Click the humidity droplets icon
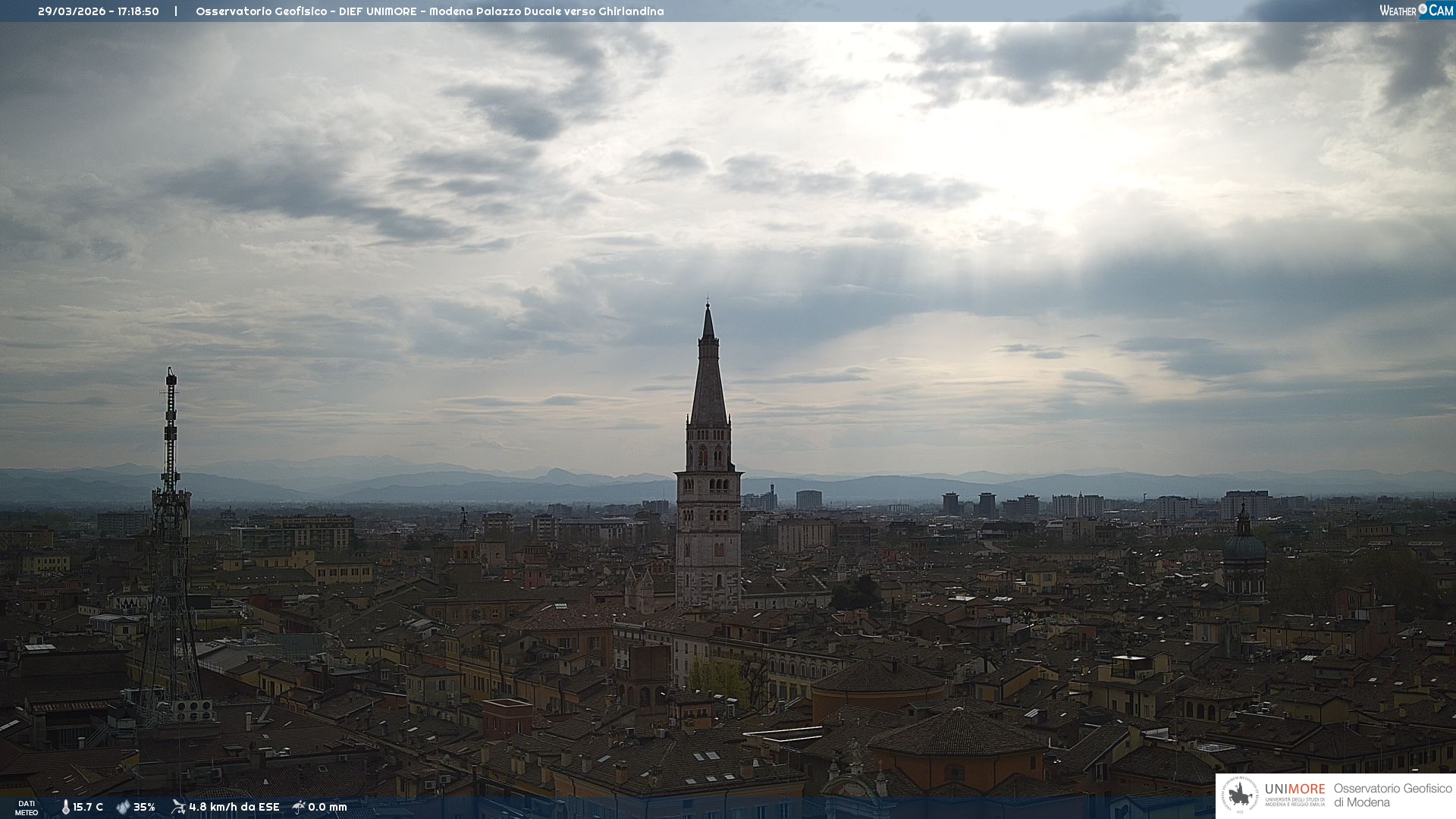The image size is (1456, 819). (123, 808)
